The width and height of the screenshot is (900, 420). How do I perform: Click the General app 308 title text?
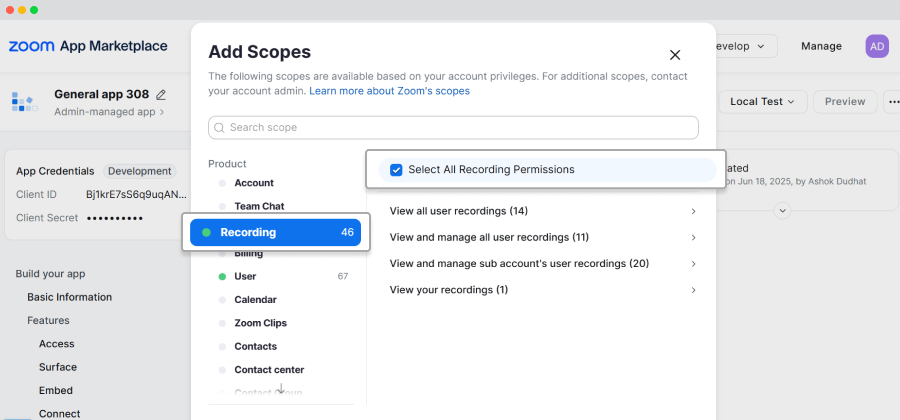point(102,95)
